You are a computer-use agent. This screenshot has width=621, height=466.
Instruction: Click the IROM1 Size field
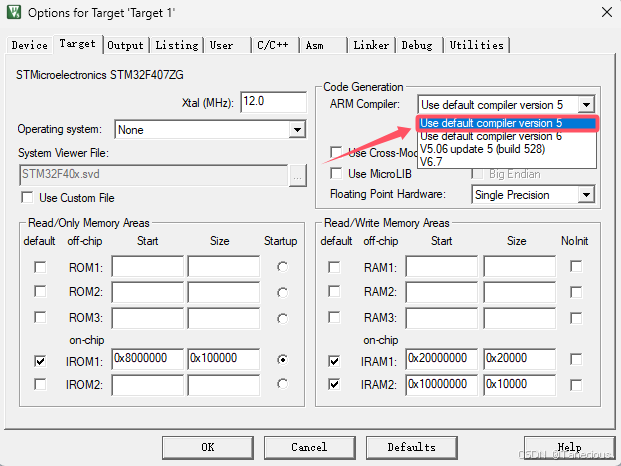point(224,359)
